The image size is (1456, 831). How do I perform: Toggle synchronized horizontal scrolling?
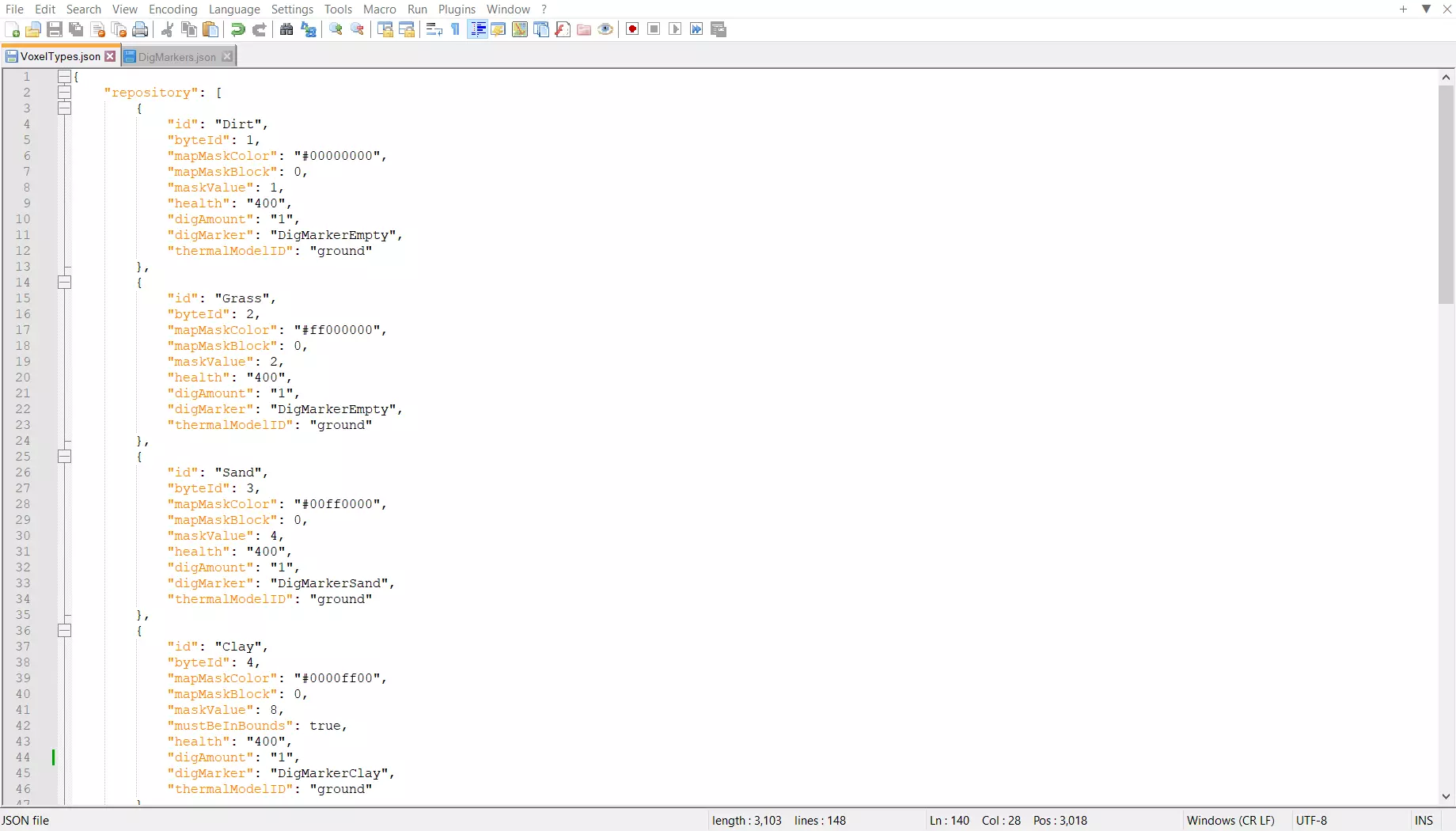(407, 29)
